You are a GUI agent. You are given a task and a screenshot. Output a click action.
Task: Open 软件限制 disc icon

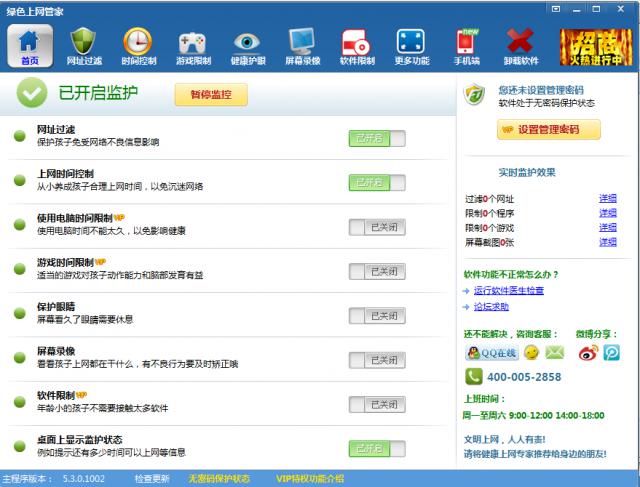point(357,46)
